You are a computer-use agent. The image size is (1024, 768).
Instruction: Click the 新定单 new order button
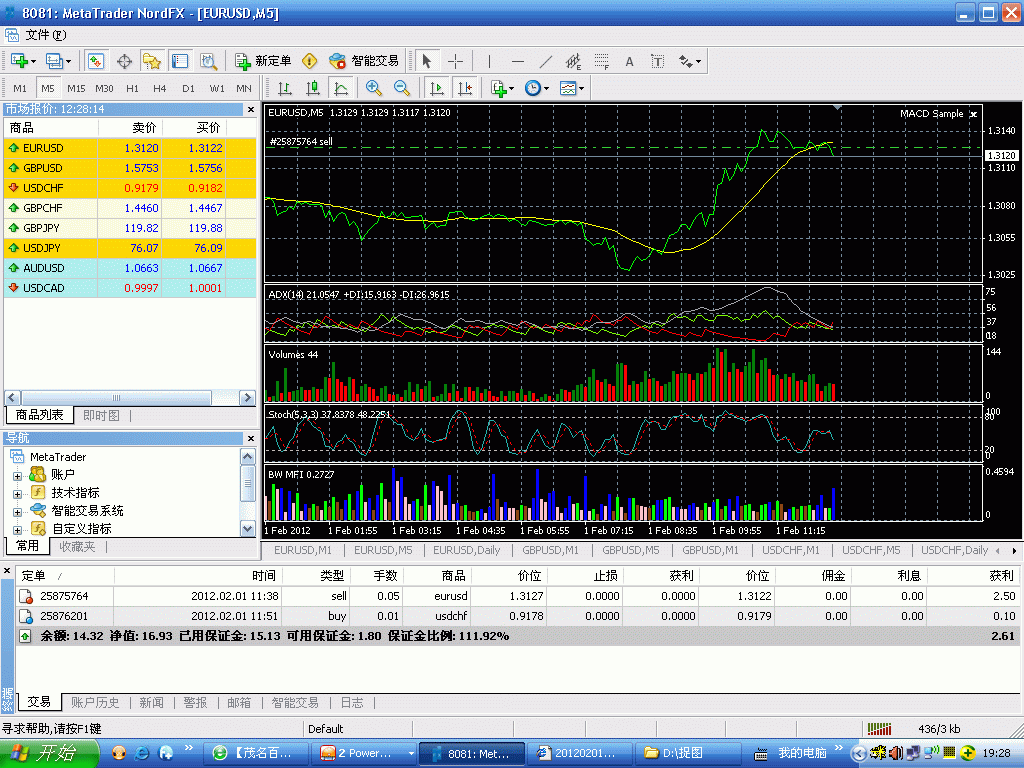(262, 61)
